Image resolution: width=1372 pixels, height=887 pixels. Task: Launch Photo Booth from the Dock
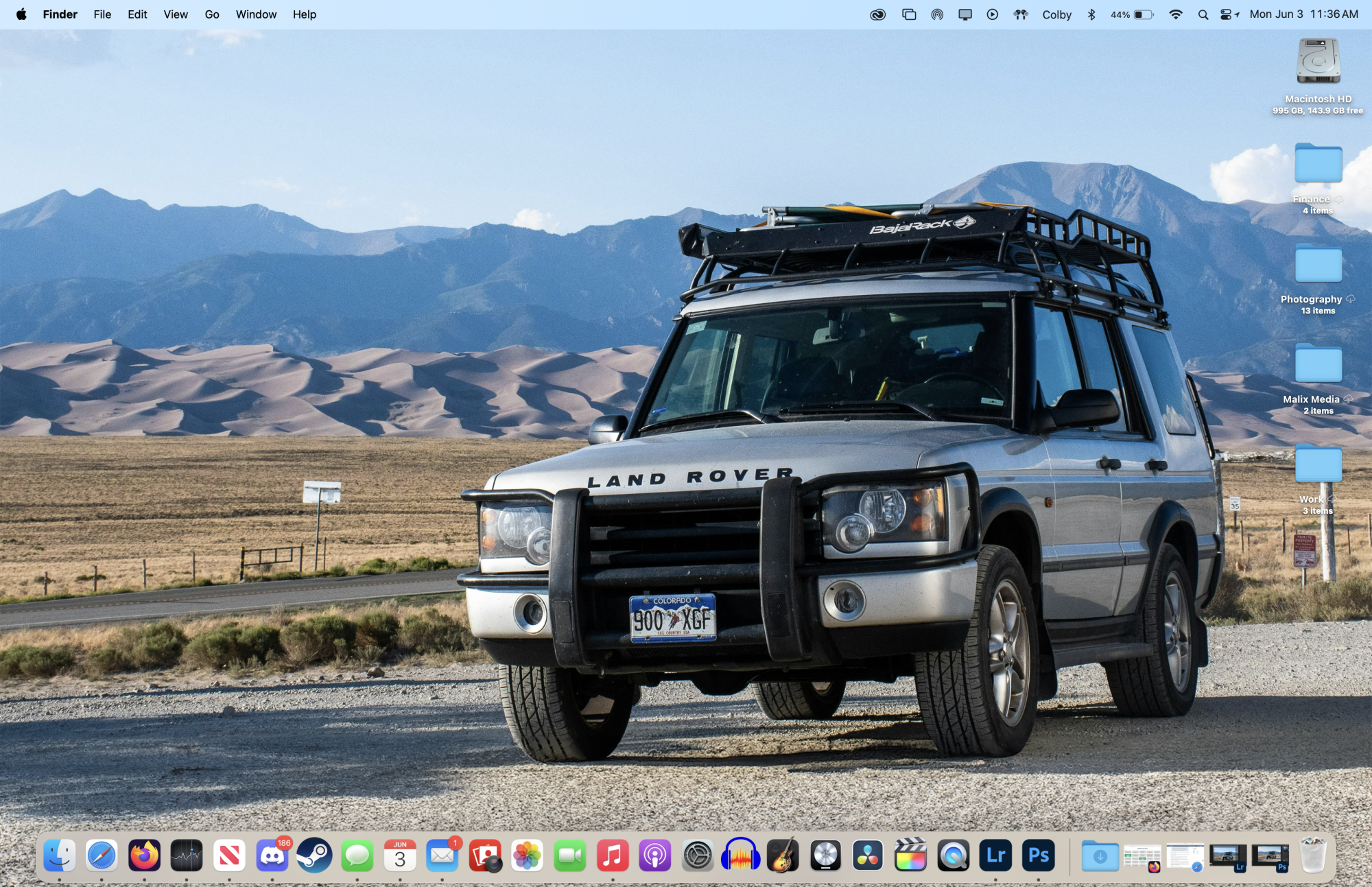click(485, 855)
